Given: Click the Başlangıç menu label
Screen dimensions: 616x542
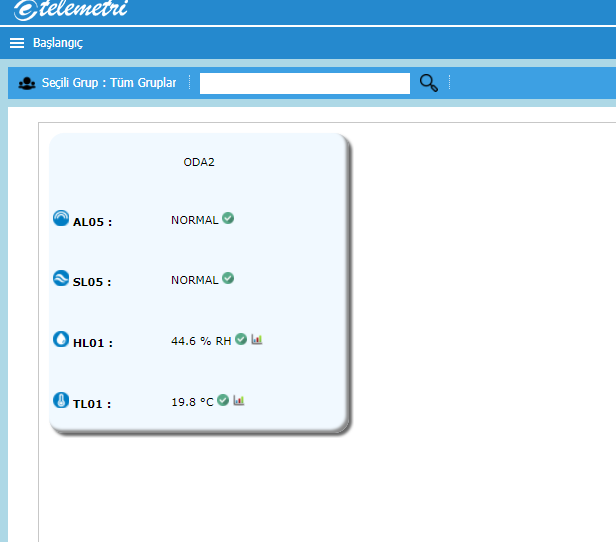Looking at the screenshot, I should tap(58, 43).
